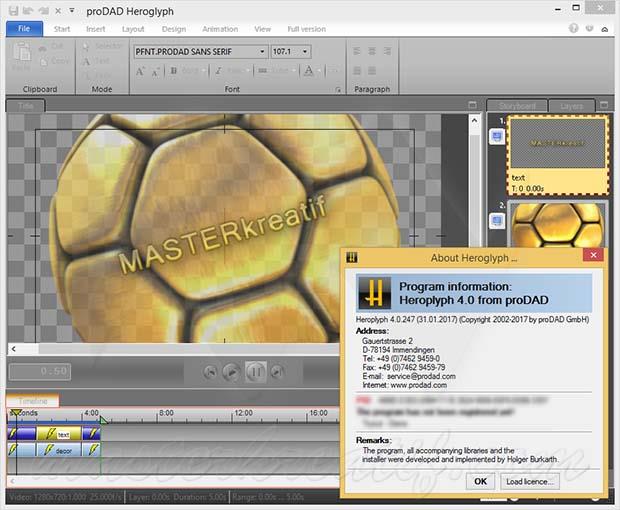Switch to the Insert ribbon tab
Screen dimensions: 620x510
coord(96,29)
